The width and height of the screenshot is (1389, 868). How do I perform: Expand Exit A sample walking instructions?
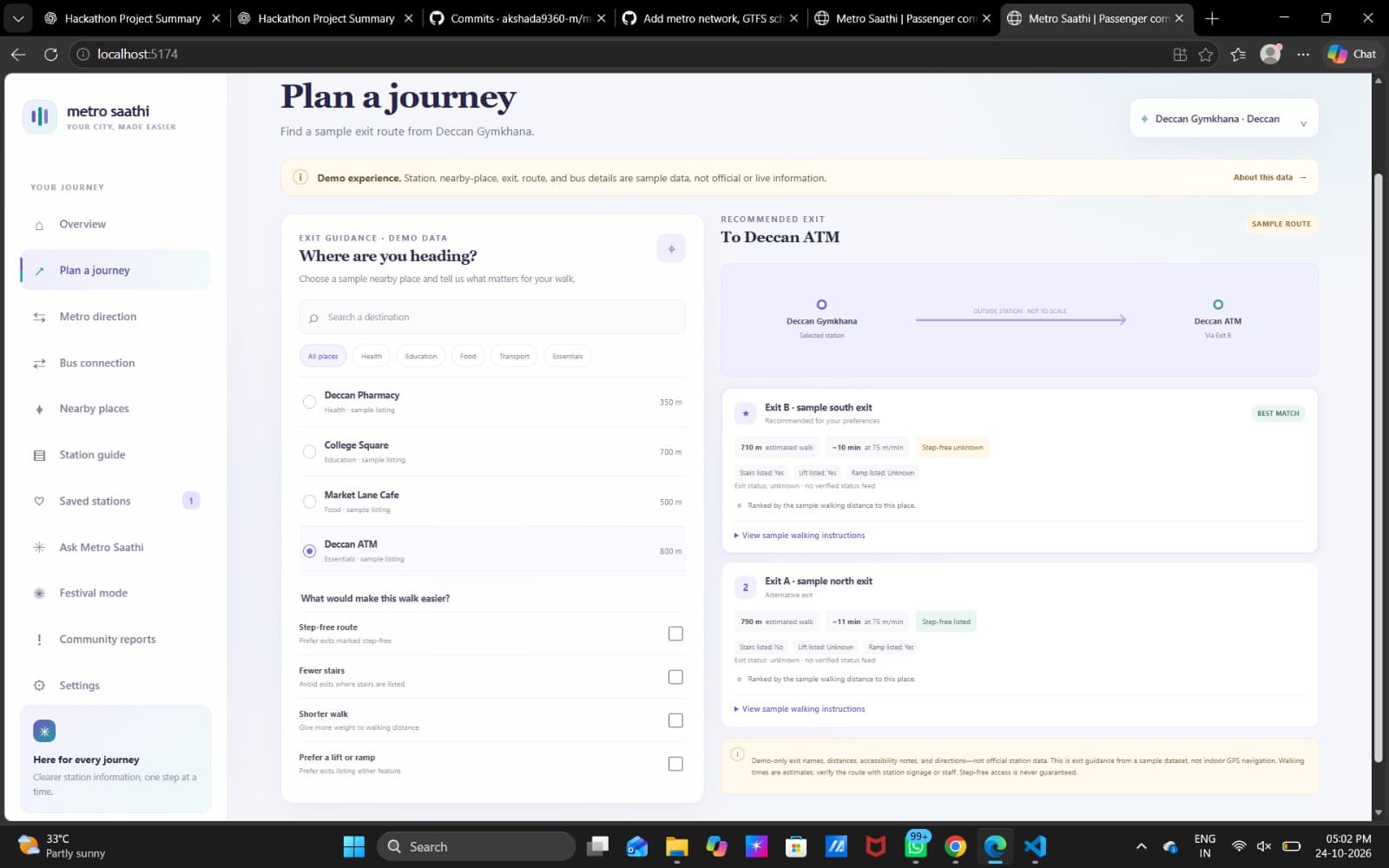800,709
